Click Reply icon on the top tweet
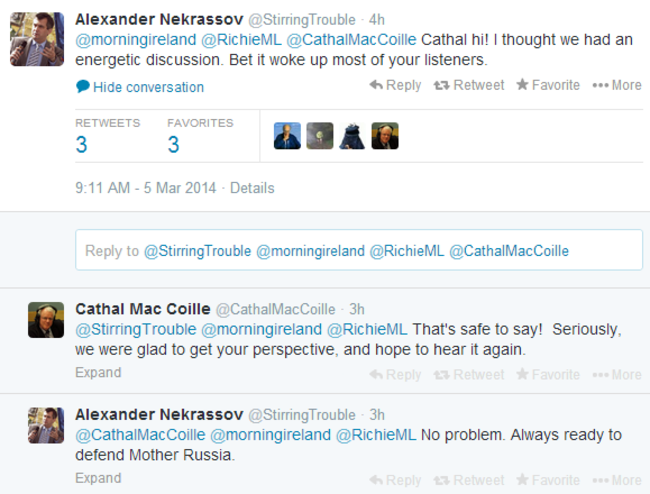 point(395,86)
